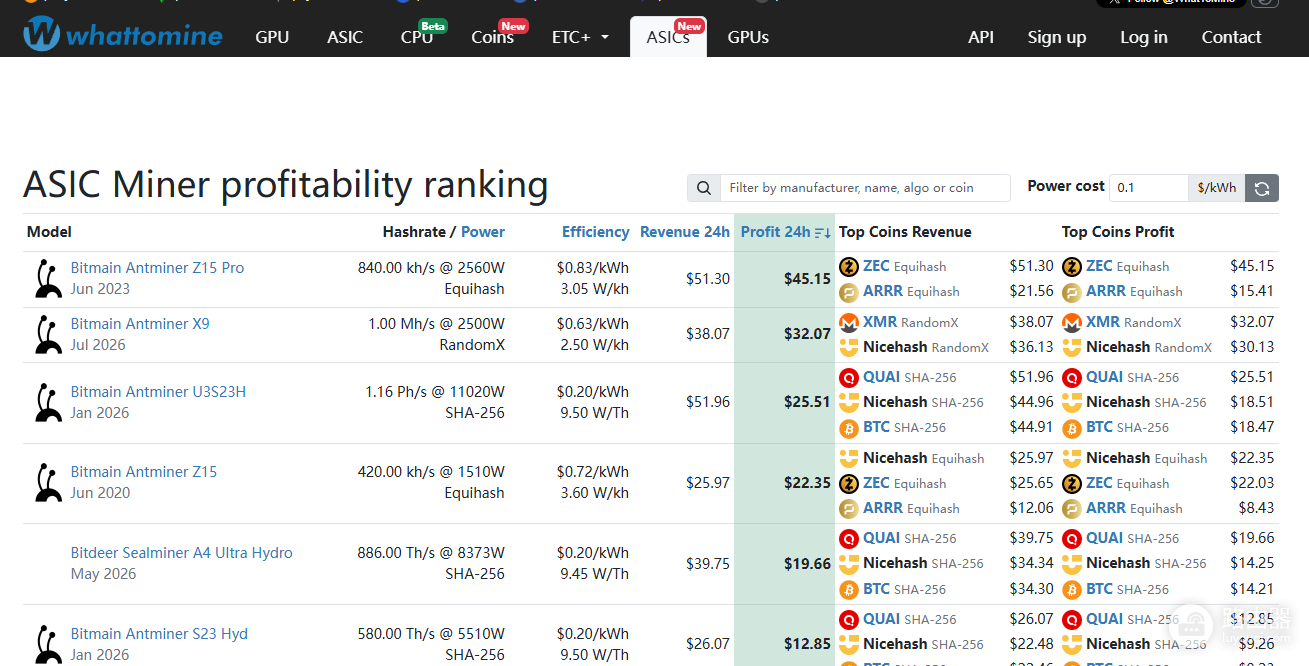Expand the ETC+ dropdown menu
Image resolution: width=1309 pixels, height=666 pixels.
coord(580,37)
